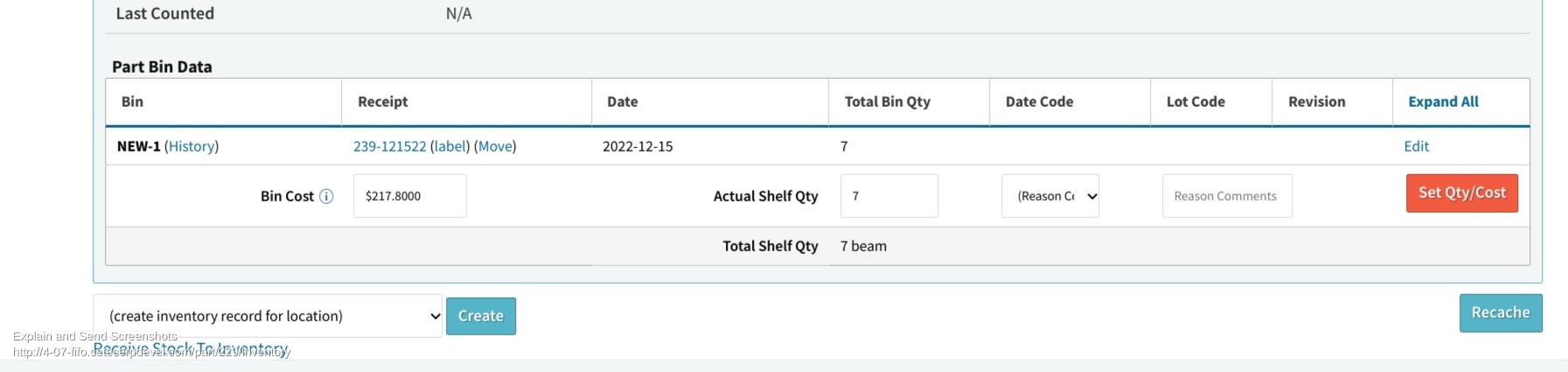Image resolution: width=1568 pixels, height=372 pixels.
Task: Click the Set Qty/Cost button
Action: click(x=1462, y=193)
